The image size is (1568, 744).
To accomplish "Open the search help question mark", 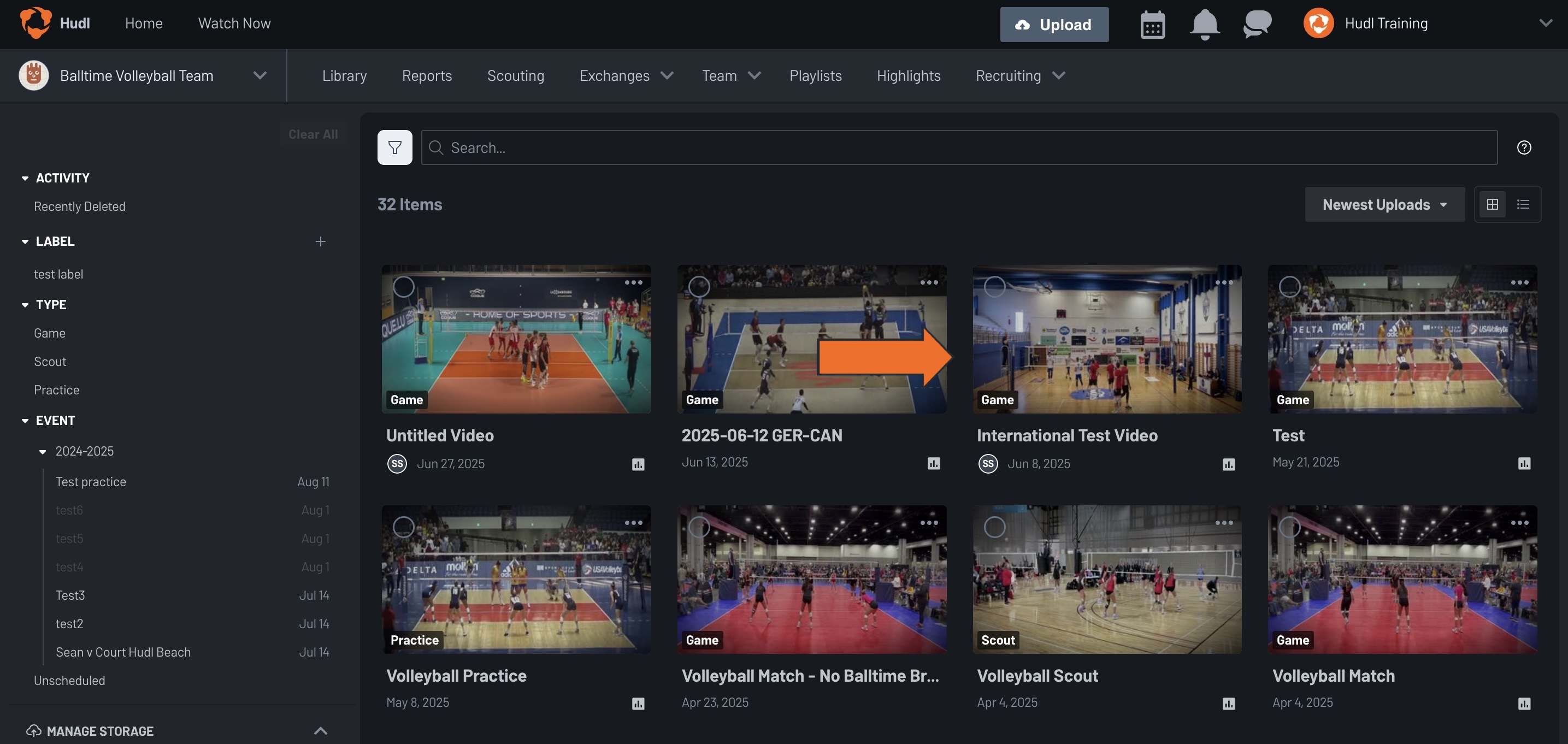I will [x=1524, y=147].
